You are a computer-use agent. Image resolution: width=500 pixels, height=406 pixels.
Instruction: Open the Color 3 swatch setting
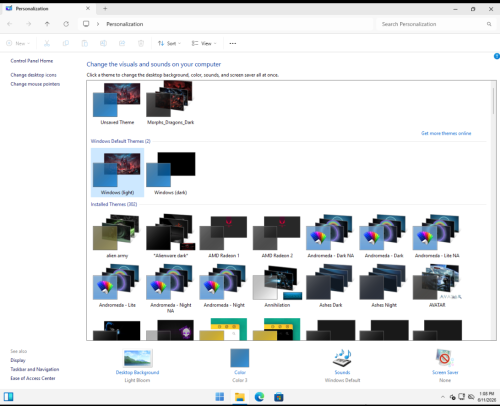click(x=240, y=358)
